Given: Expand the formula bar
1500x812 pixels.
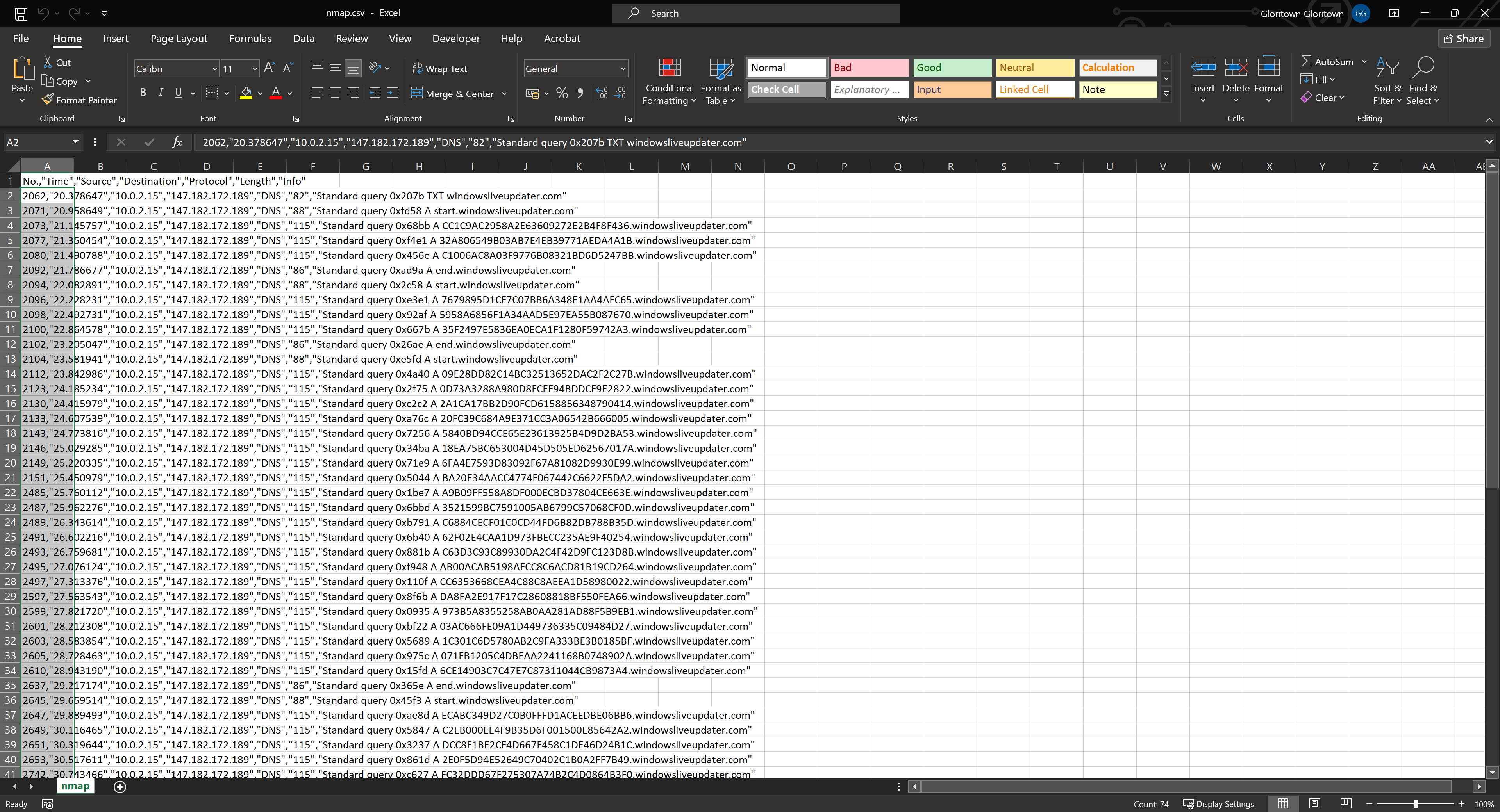Looking at the screenshot, I should (x=1489, y=142).
